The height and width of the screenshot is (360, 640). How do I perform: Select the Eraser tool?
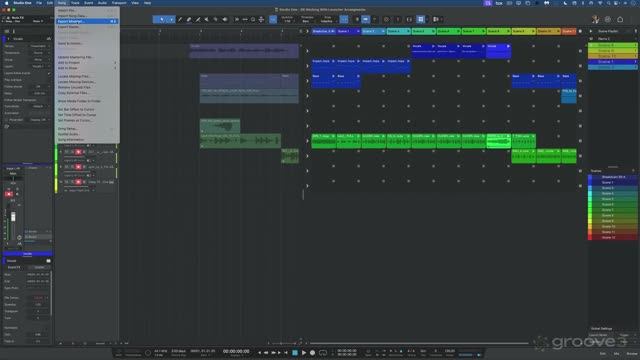(189, 19)
